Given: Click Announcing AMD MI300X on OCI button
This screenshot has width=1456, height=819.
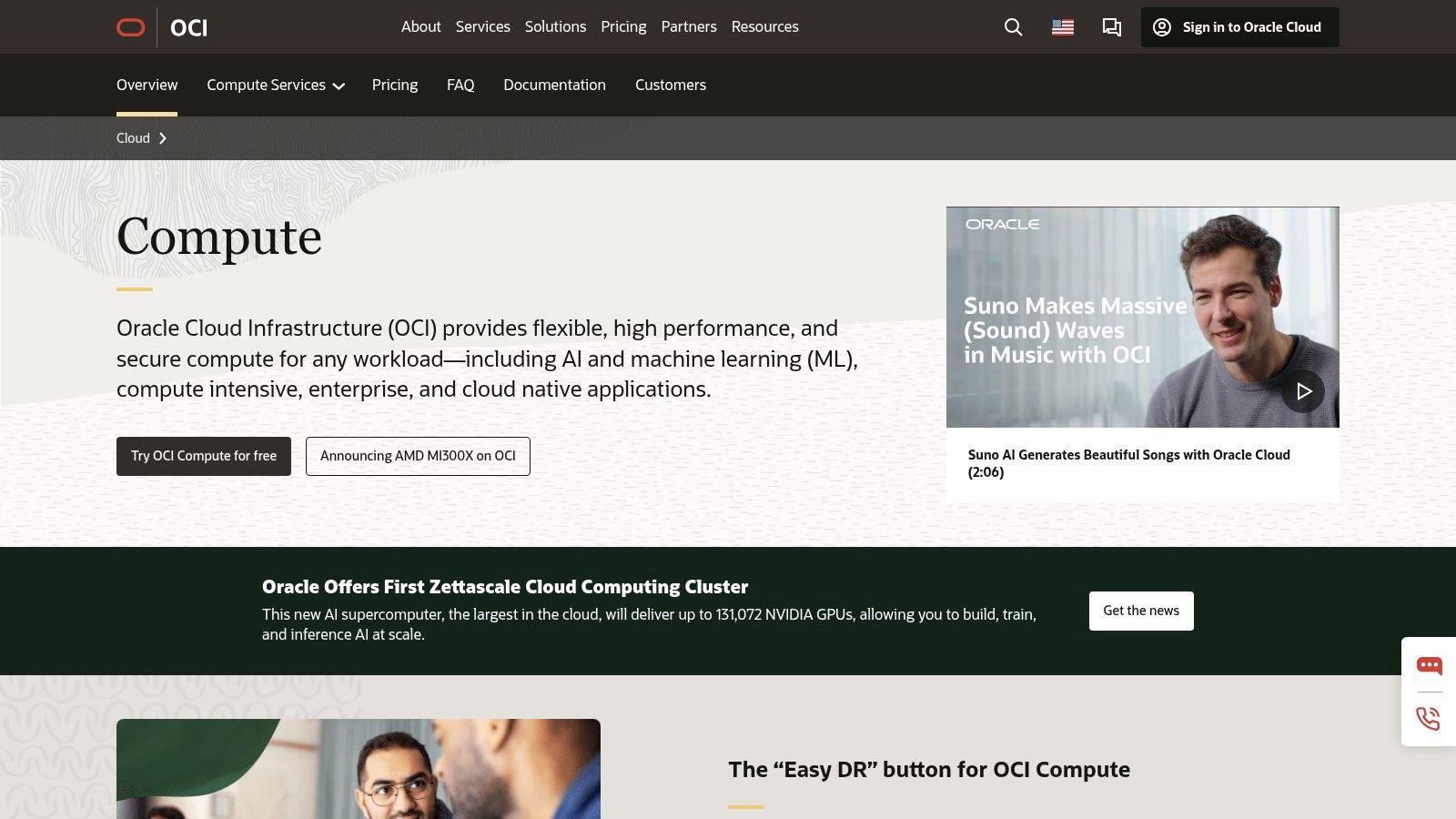Looking at the screenshot, I should coord(418,456).
